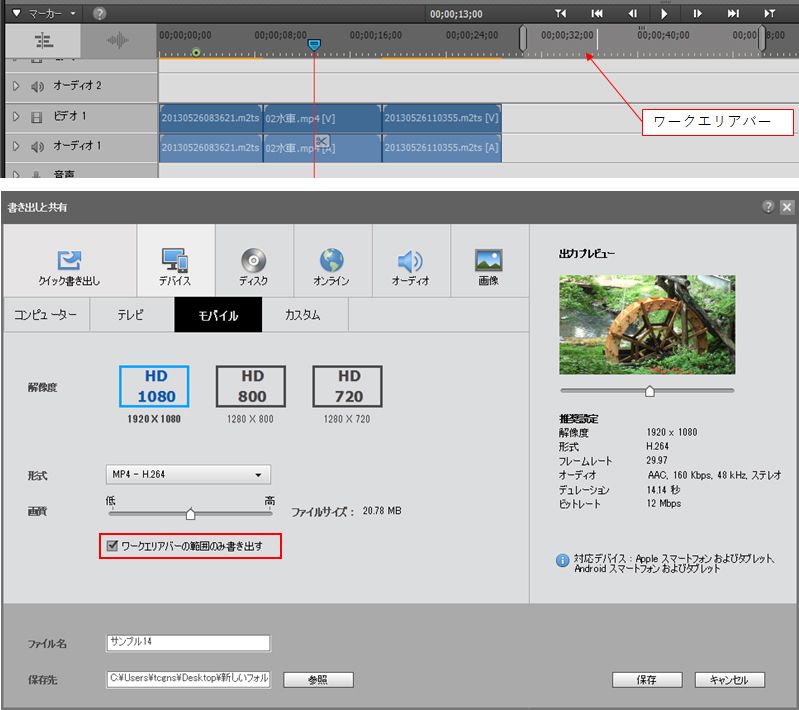Switch to テレビ sub-tab
This screenshot has height=710, width=799.
(x=131, y=315)
